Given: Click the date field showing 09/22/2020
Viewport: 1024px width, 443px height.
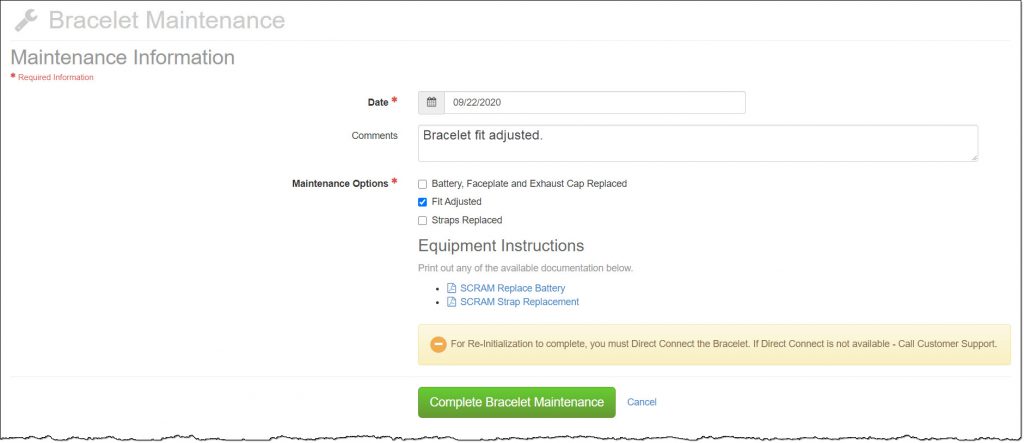Looking at the screenshot, I should click(x=594, y=102).
